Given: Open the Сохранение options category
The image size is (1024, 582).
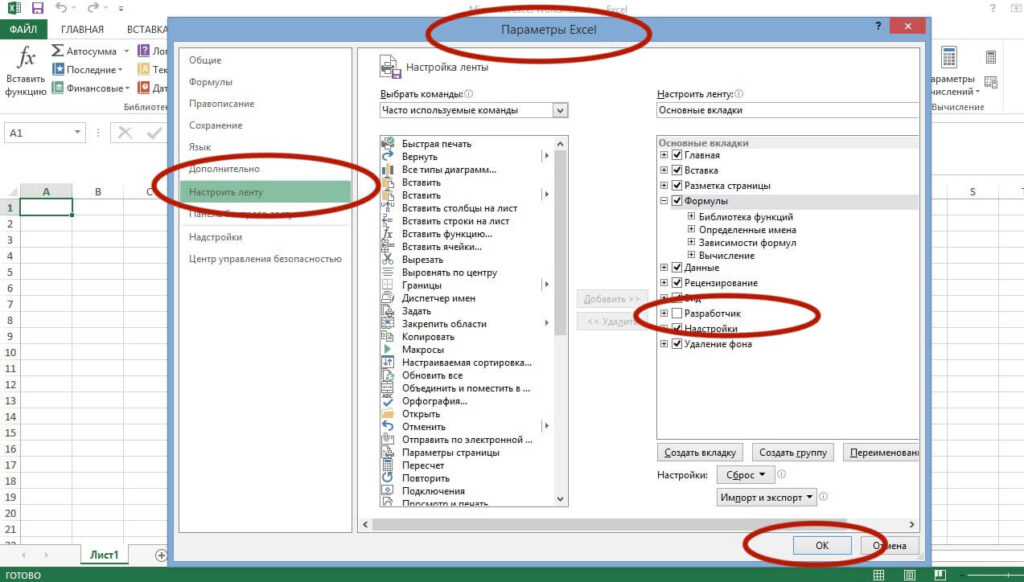Looking at the screenshot, I should pyautogui.click(x=216, y=125).
